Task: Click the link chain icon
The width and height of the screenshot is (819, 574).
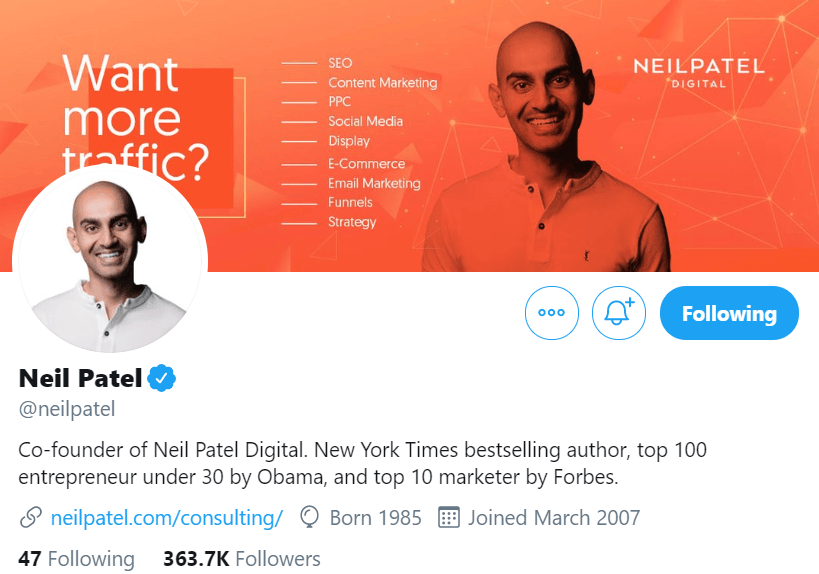Action: [31, 518]
